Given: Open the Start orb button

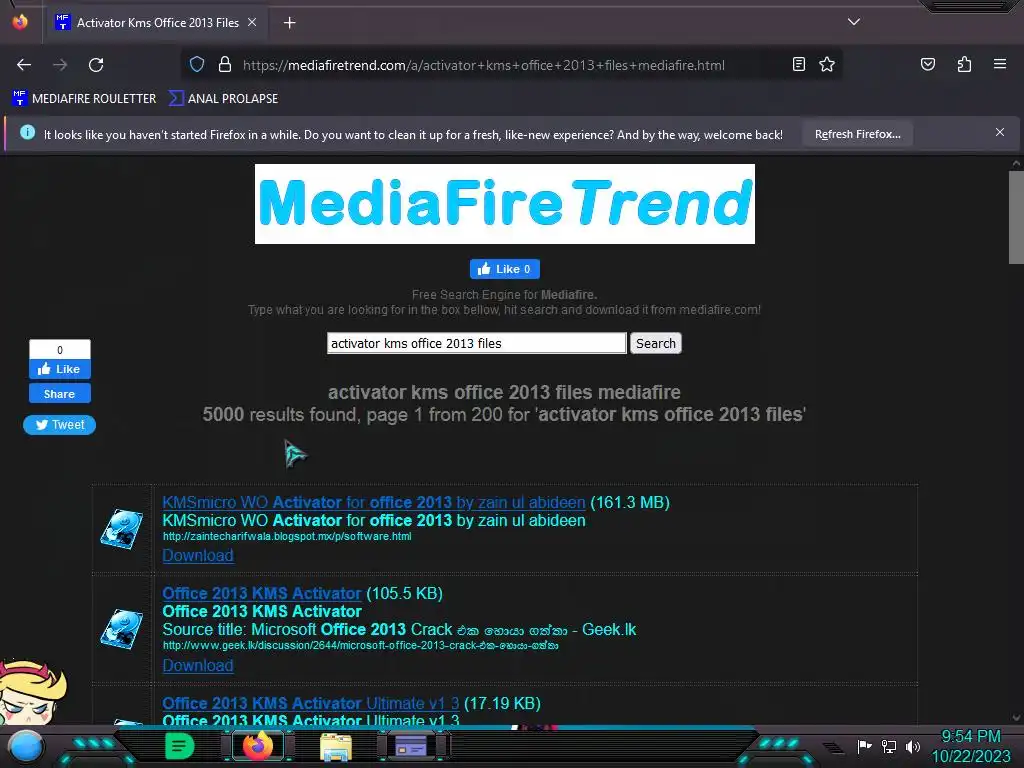Looking at the screenshot, I should pos(26,746).
